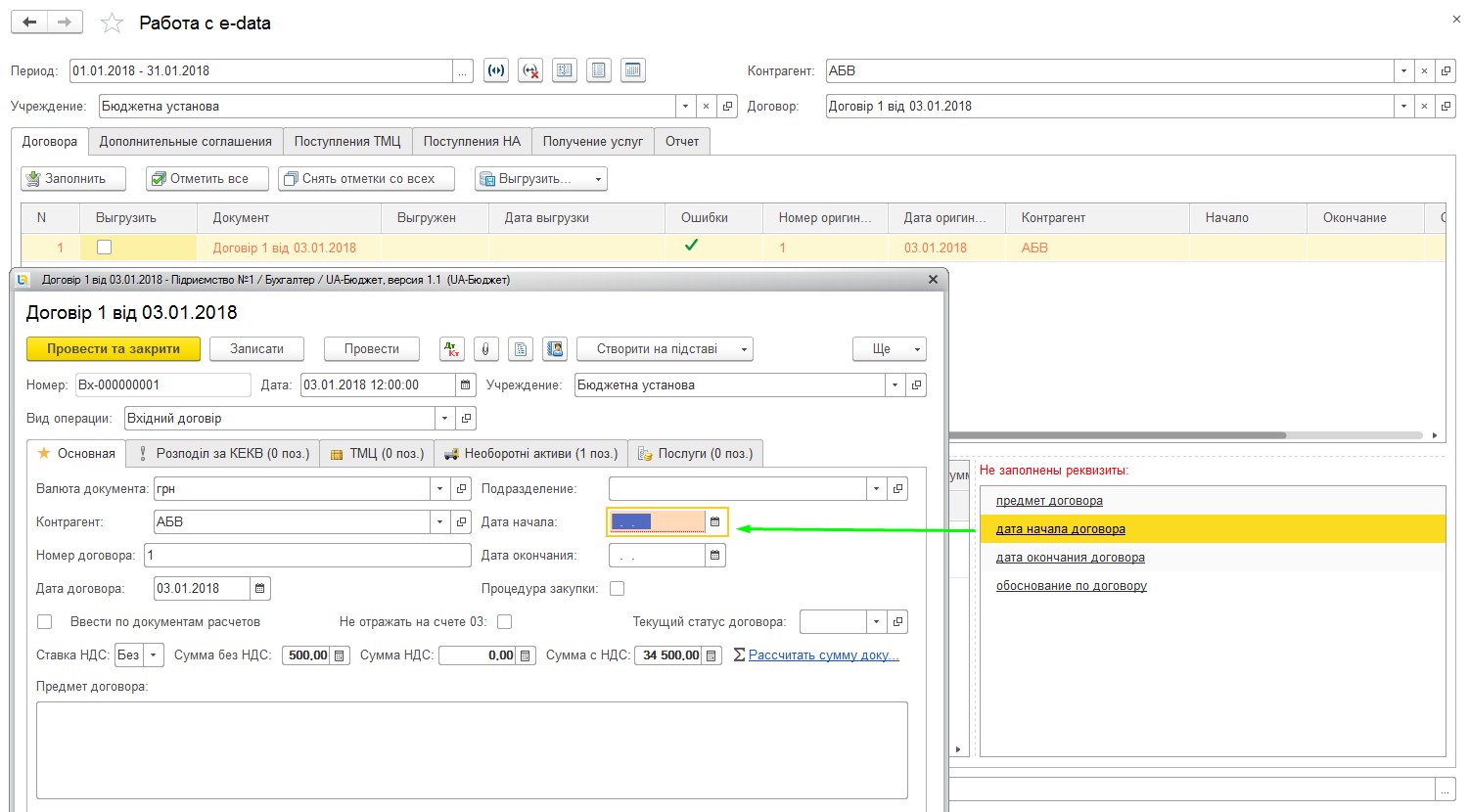Open calculator for Сумма НДС
This screenshot has height=812, width=1469.
point(526,655)
